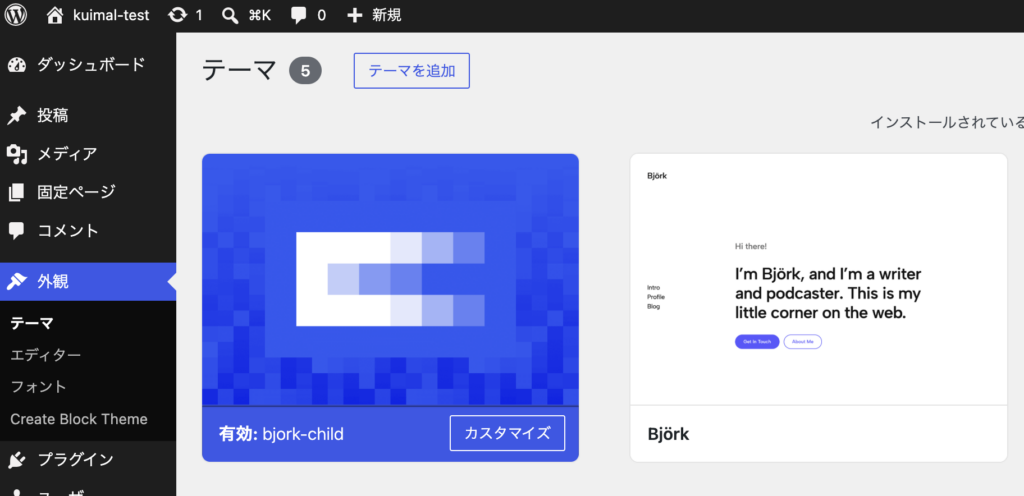Open the メディア menu
The width and height of the screenshot is (1024, 496).
click(x=67, y=154)
